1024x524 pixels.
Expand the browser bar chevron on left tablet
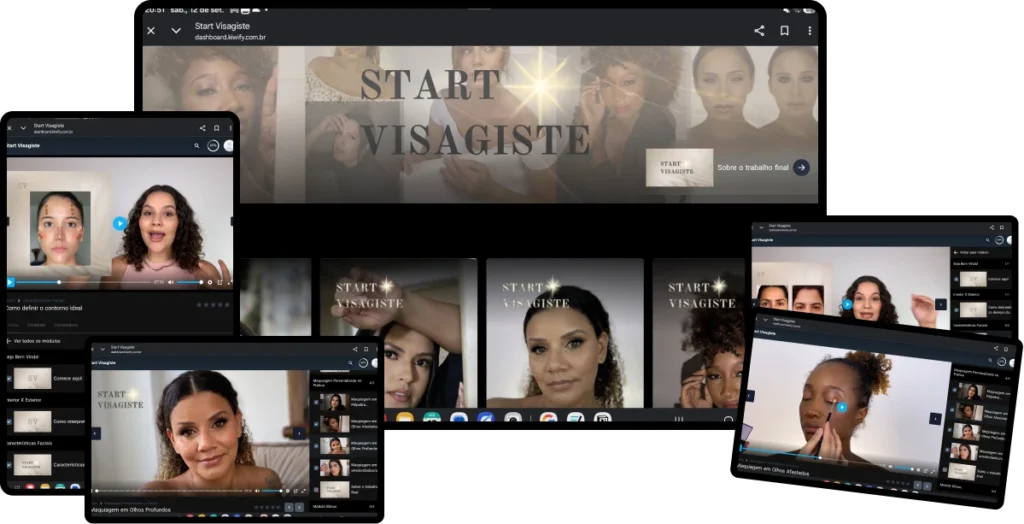(x=24, y=128)
